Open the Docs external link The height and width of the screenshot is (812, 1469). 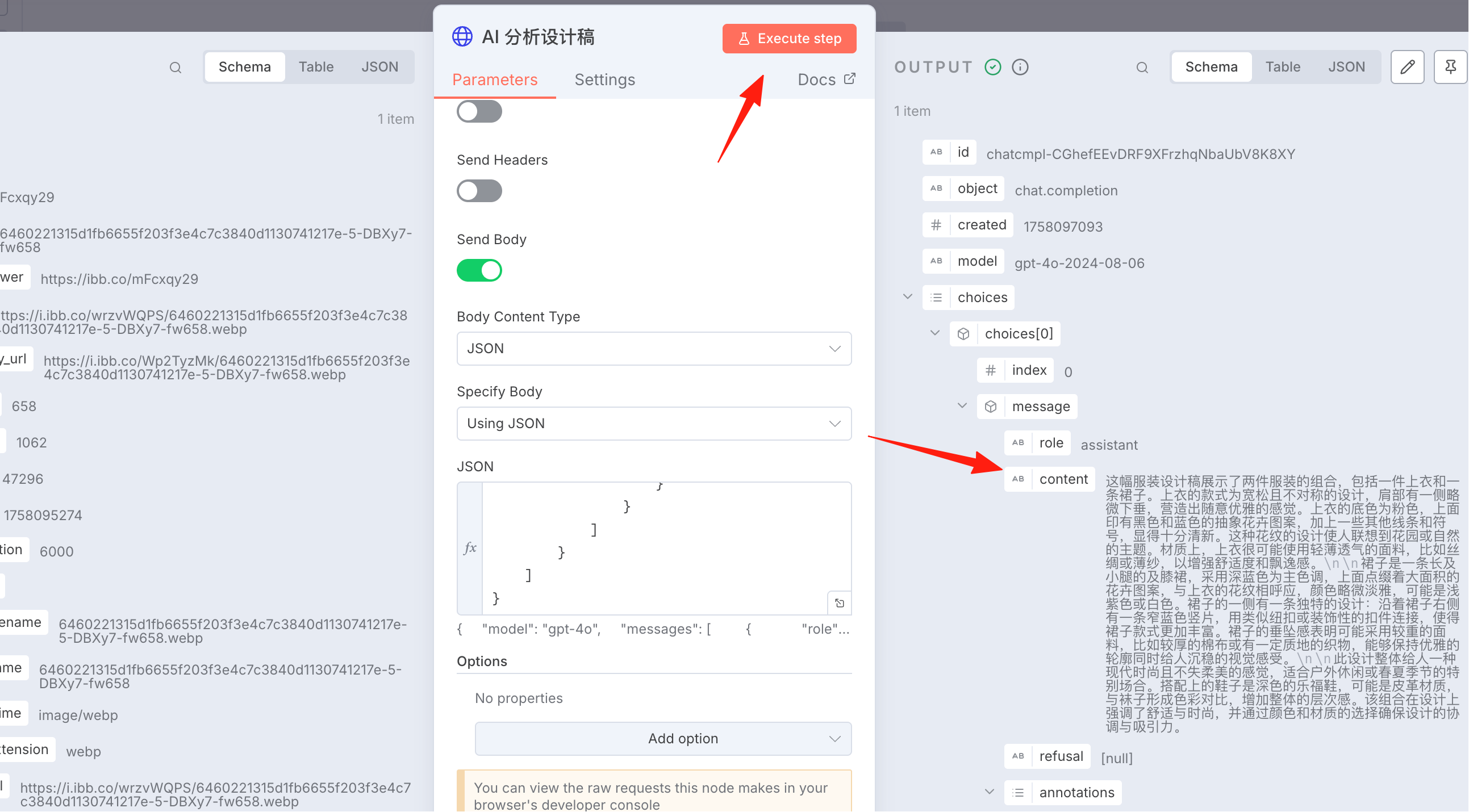[x=827, y=79]
